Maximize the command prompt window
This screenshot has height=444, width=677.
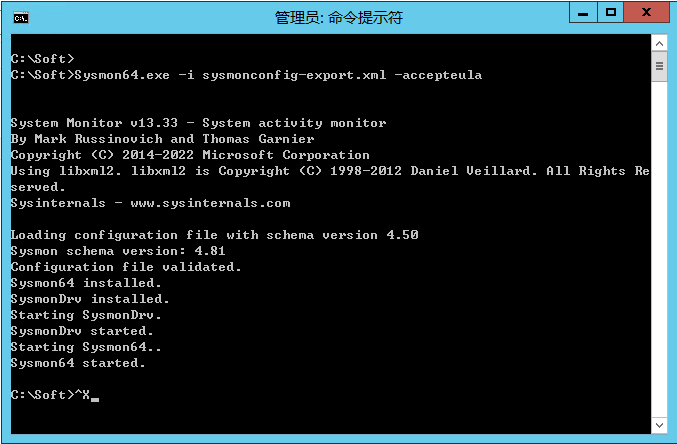point(611,14)
